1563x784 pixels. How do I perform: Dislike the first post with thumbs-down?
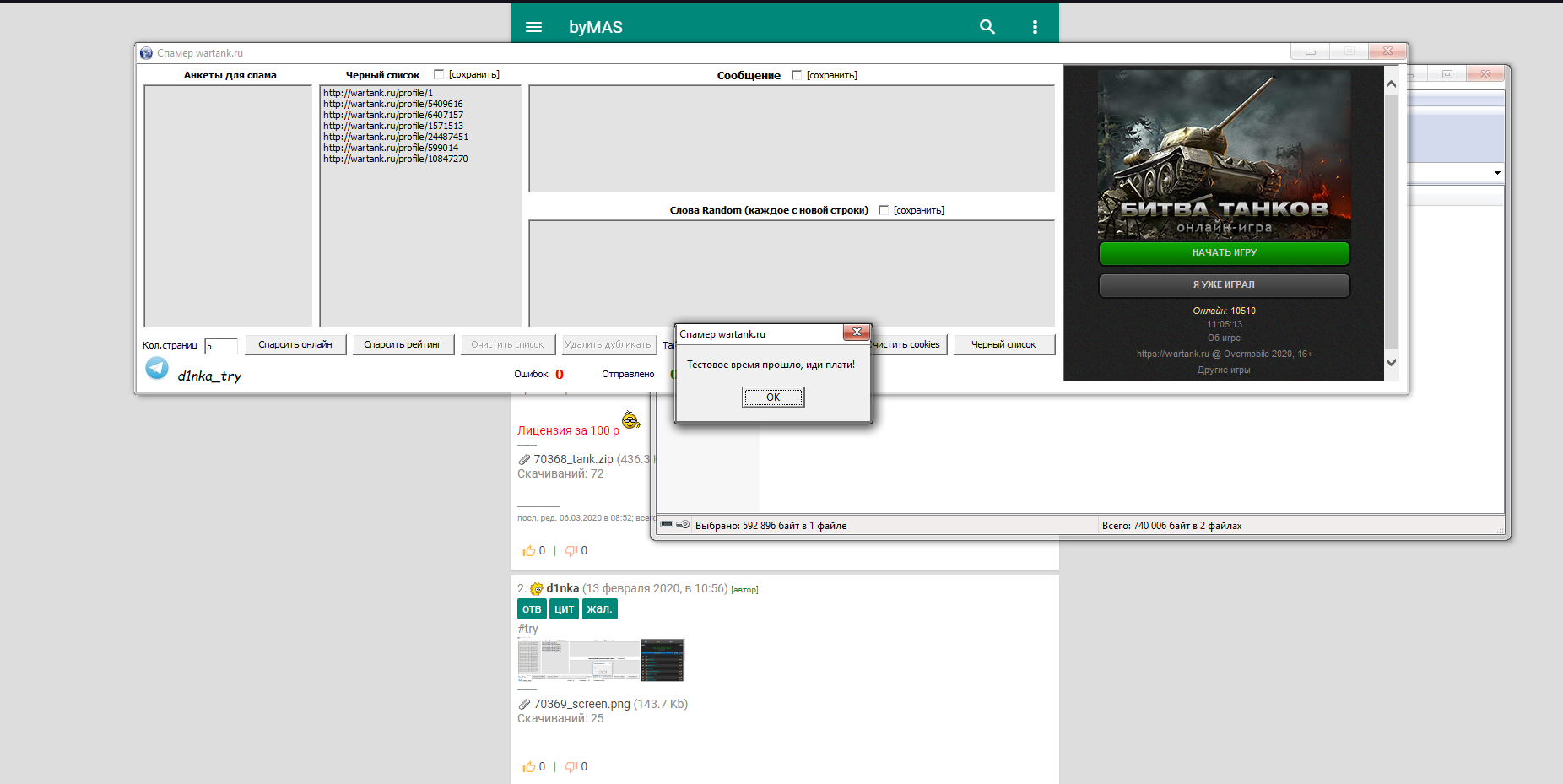571,551
